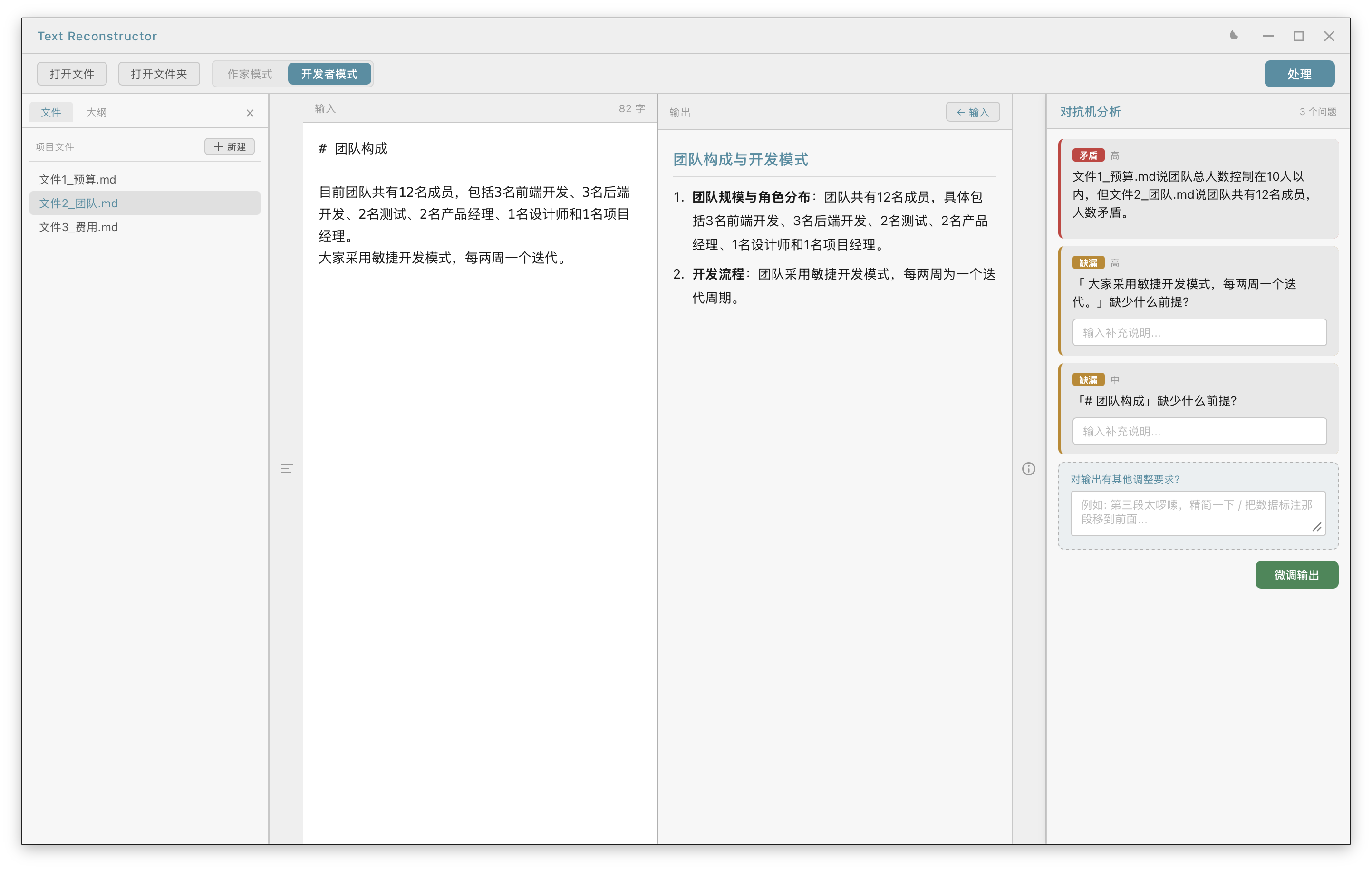Click the 打开文件夹 button
The width and height of the screenshot is (1372, 870).
[159, 74]
